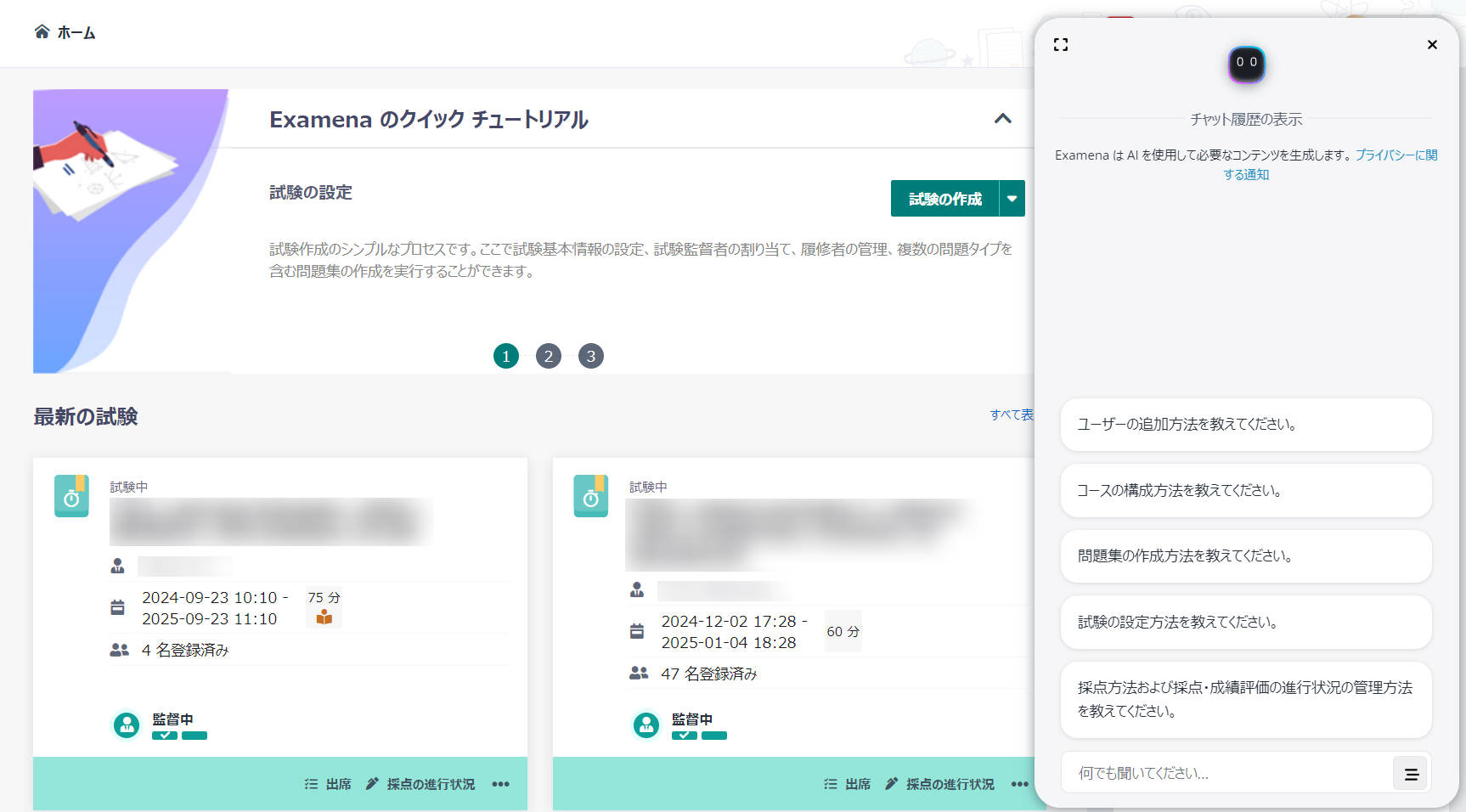Select suggestion about 採点方法 and grading progress
1466x812 pixels.
[x=1246, y=700]
